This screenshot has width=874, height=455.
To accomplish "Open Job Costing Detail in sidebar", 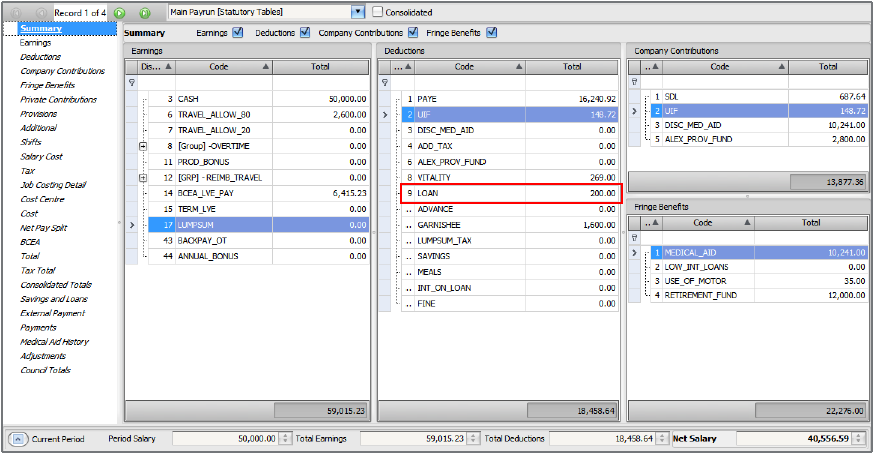I will pyautogui.click(x=54, y=185).
